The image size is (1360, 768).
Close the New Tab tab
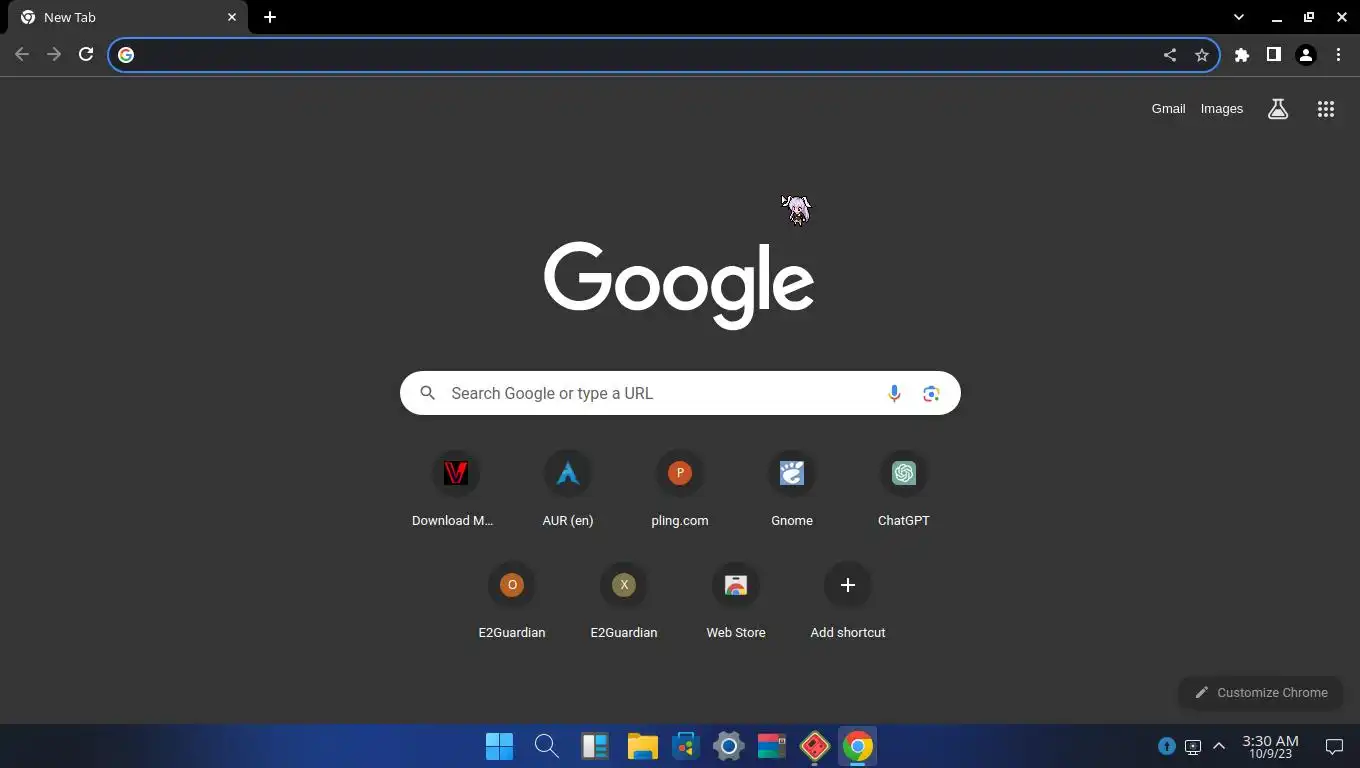click(232, 17)
